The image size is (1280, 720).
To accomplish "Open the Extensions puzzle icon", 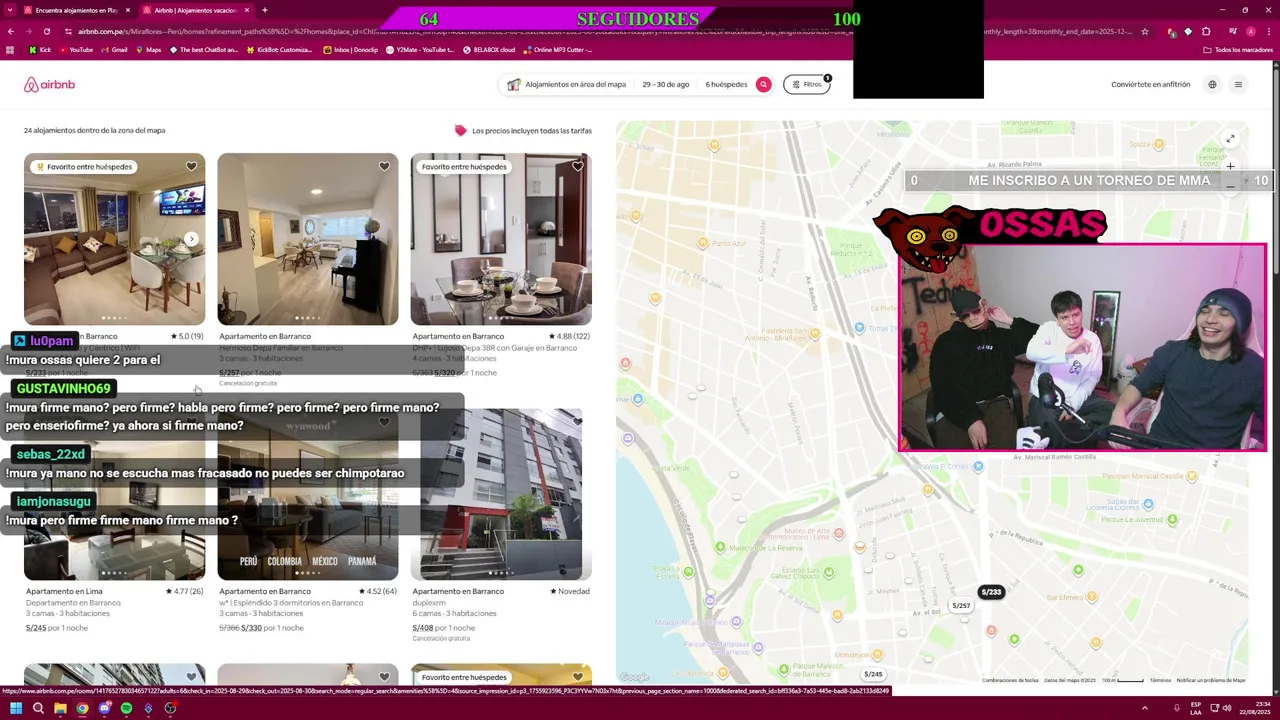I will point(1206,31).
